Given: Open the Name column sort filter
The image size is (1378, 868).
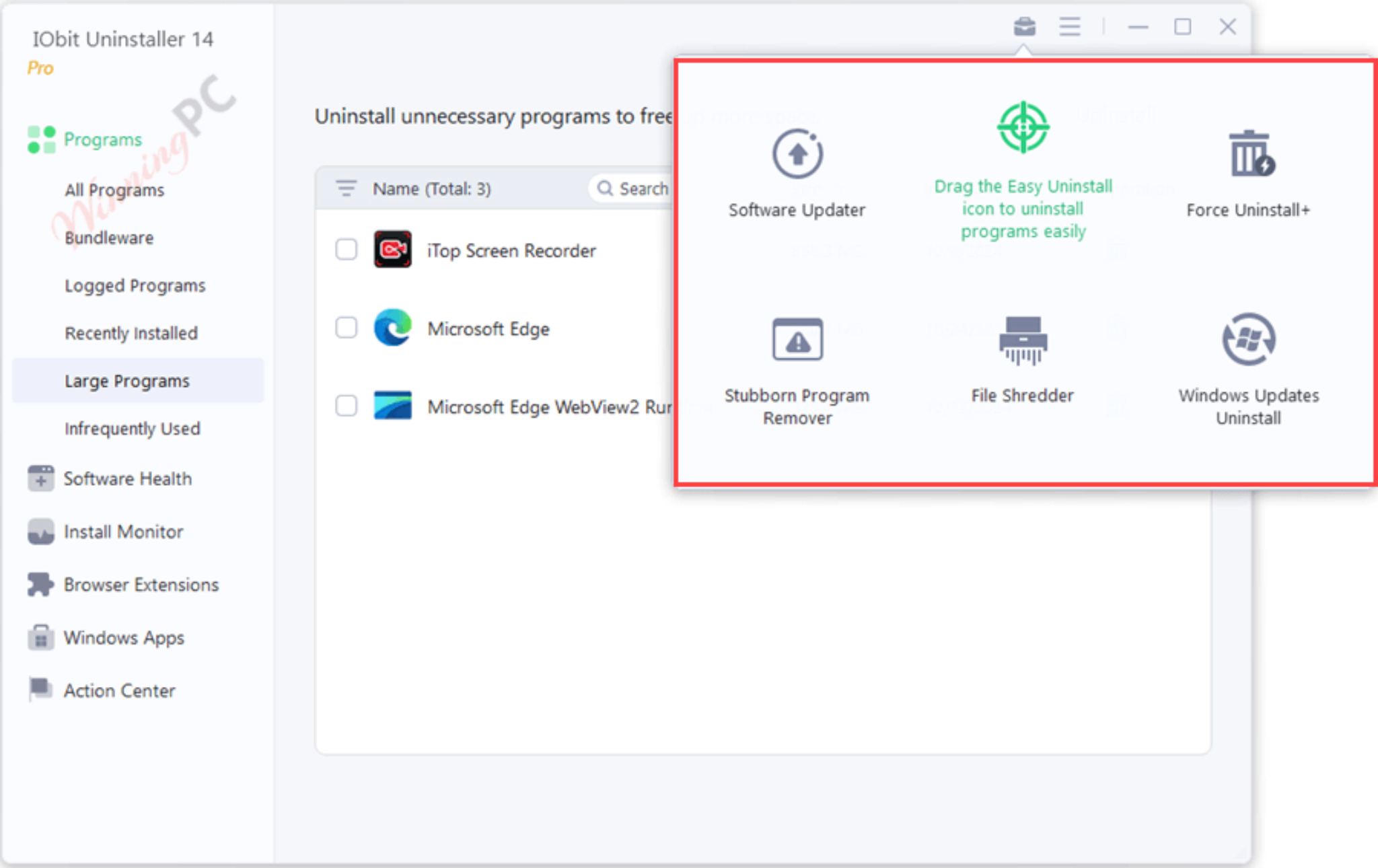Looking at the screenshot, I should tap(346, 188).
